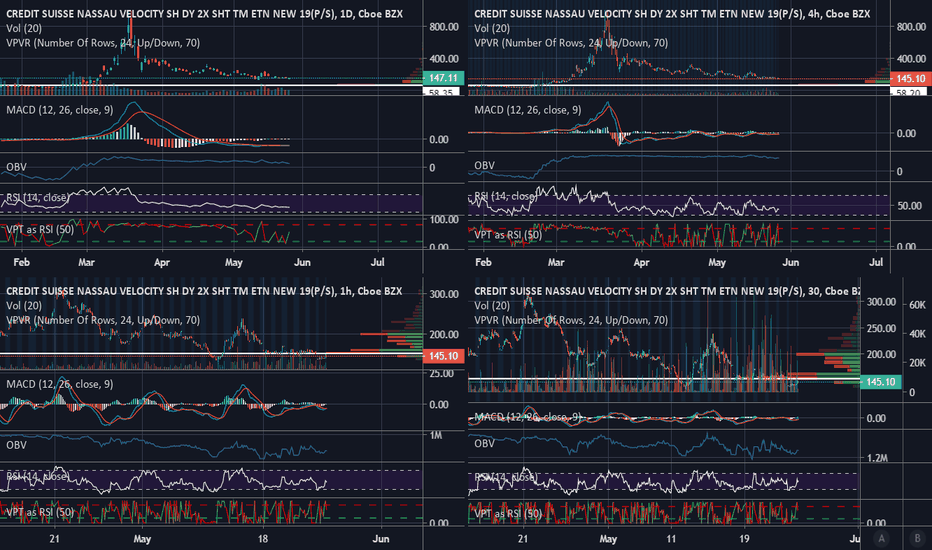
Task: Click the 11 date label on the 30-minute chart time axis
Action: pyautogui.click(x=671, y=539)
